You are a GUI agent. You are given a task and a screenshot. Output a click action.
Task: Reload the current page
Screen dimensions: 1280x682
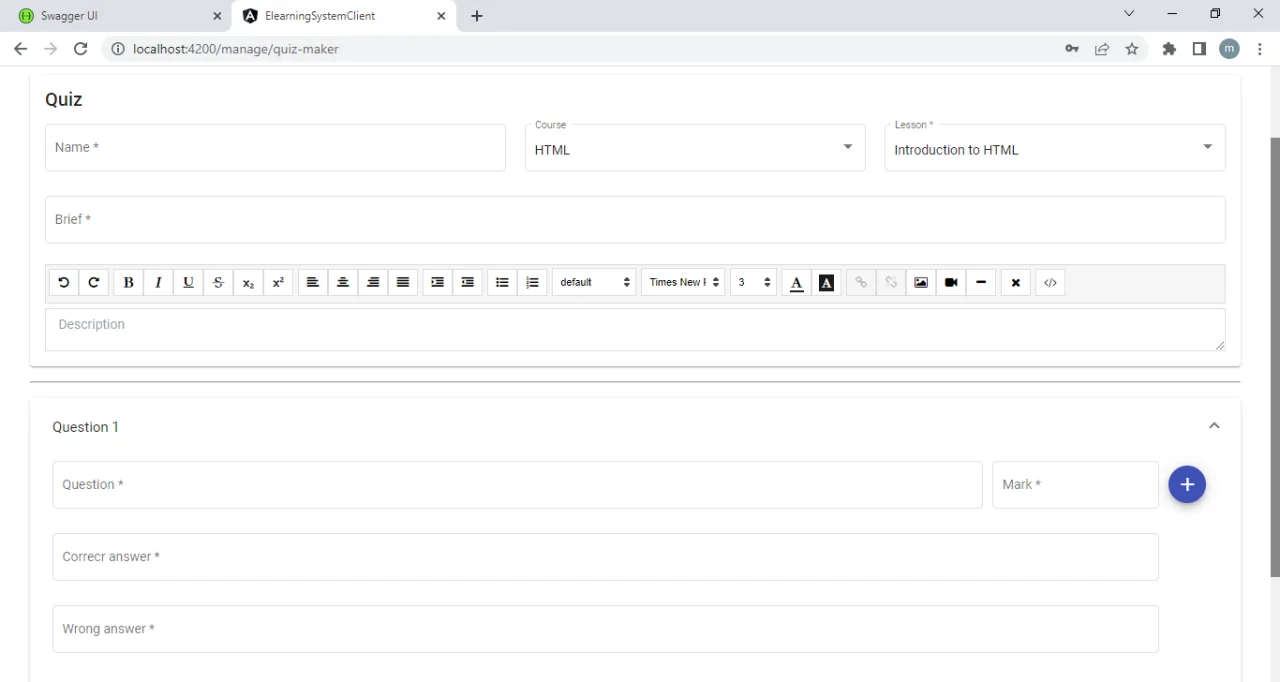click(81, 49)
